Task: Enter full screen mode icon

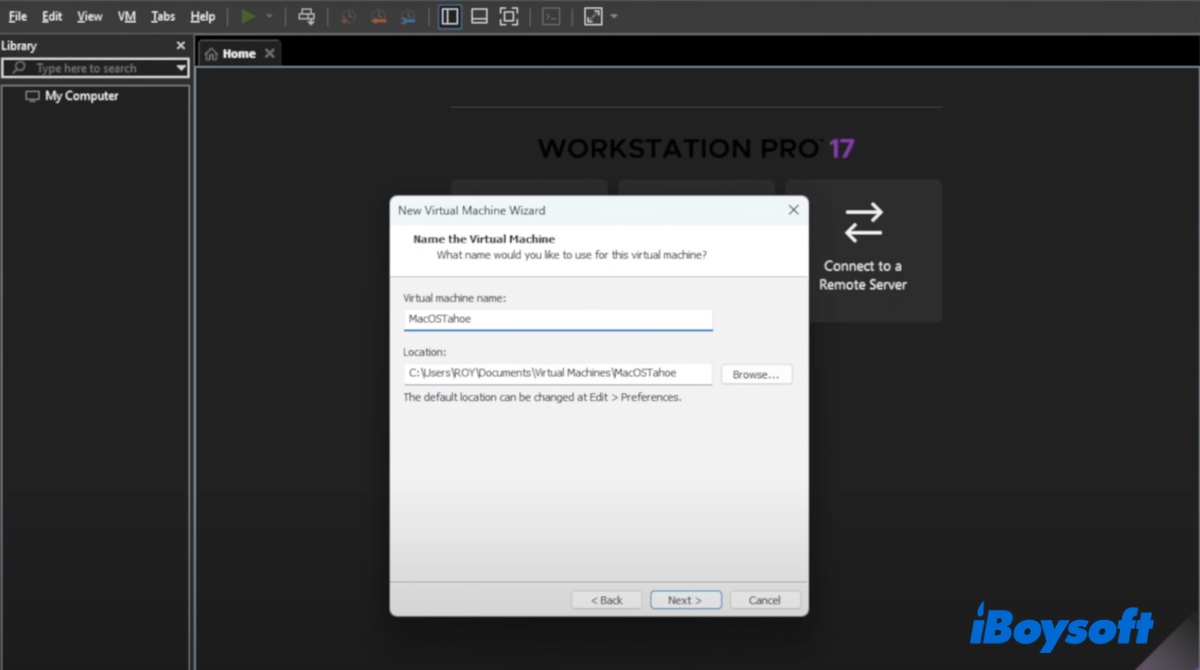Action: click(508, 17)
